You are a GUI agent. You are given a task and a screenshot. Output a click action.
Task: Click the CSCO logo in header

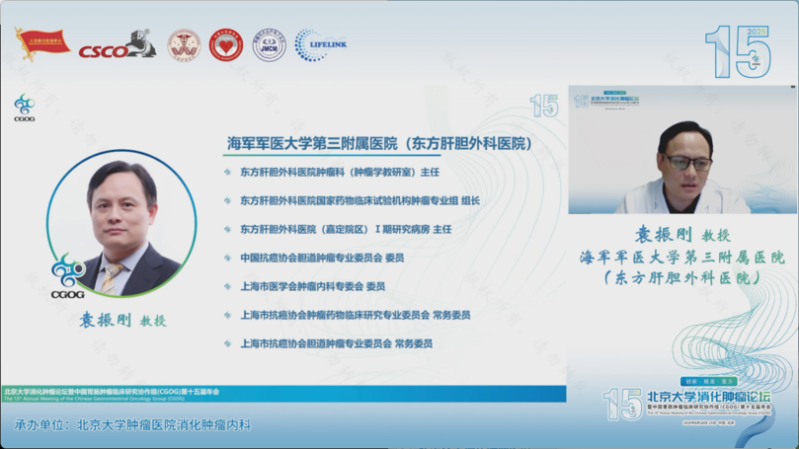[x=116, y=45]
